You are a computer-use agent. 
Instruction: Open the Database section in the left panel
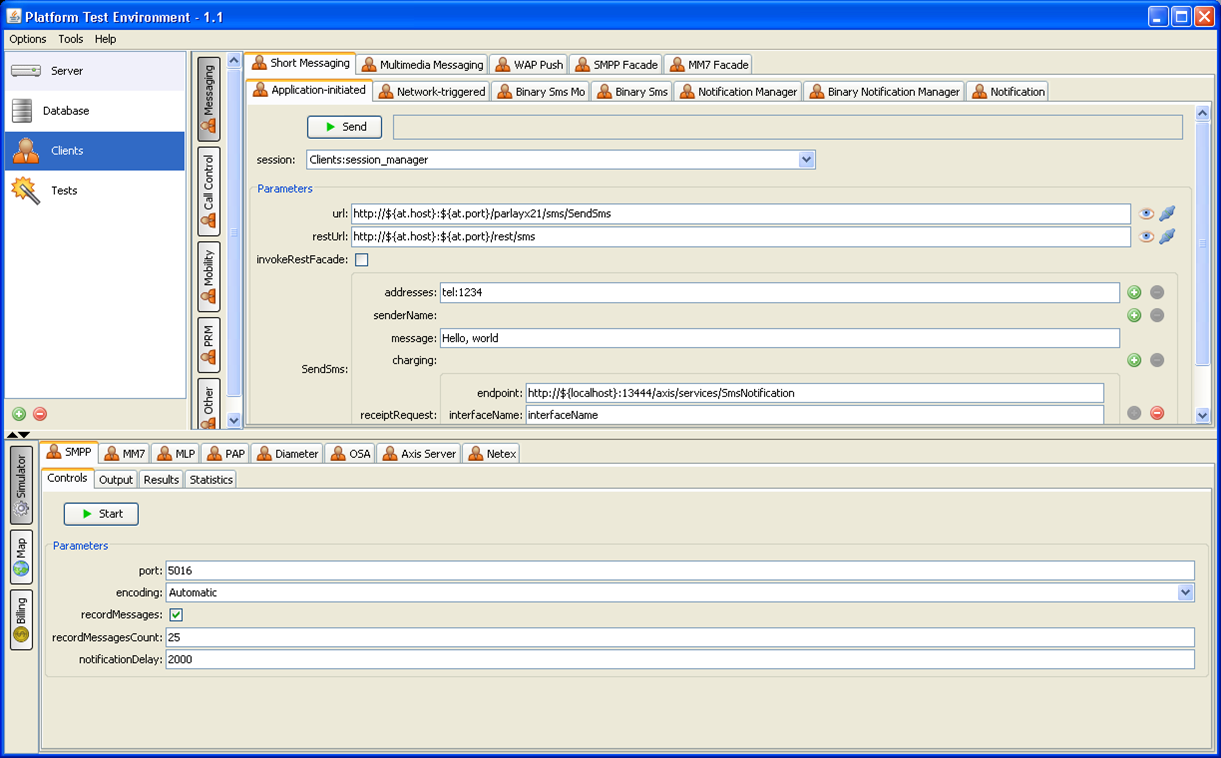[x=95, y=111]
